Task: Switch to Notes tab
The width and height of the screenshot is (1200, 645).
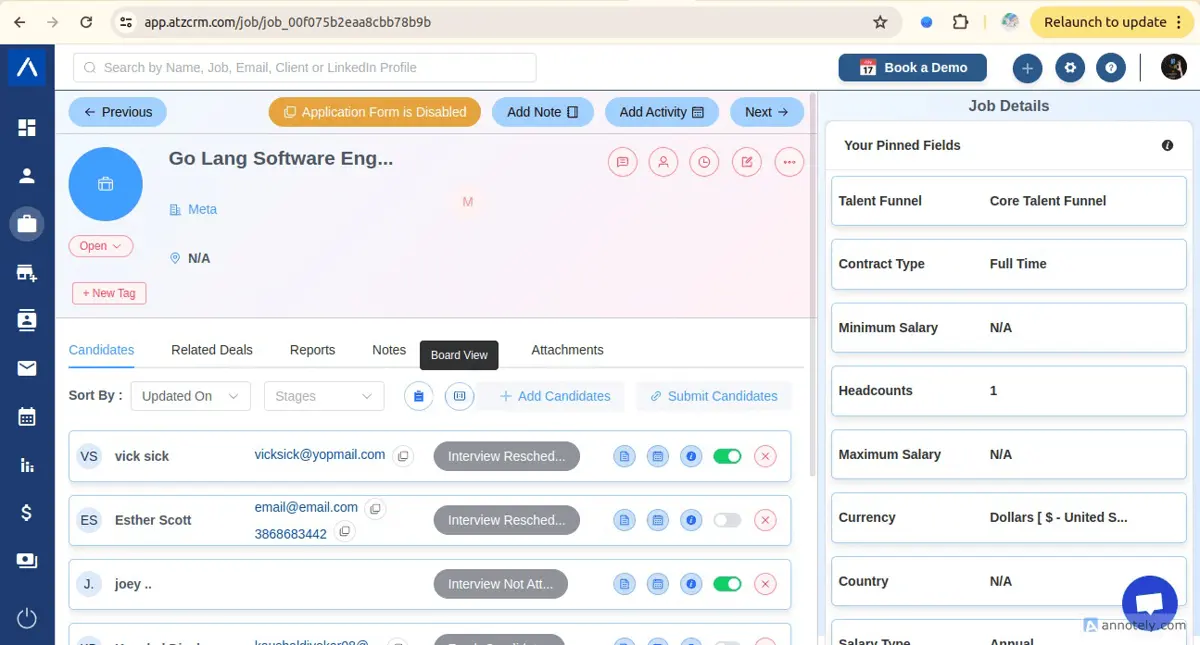Action: click(389, 350)
